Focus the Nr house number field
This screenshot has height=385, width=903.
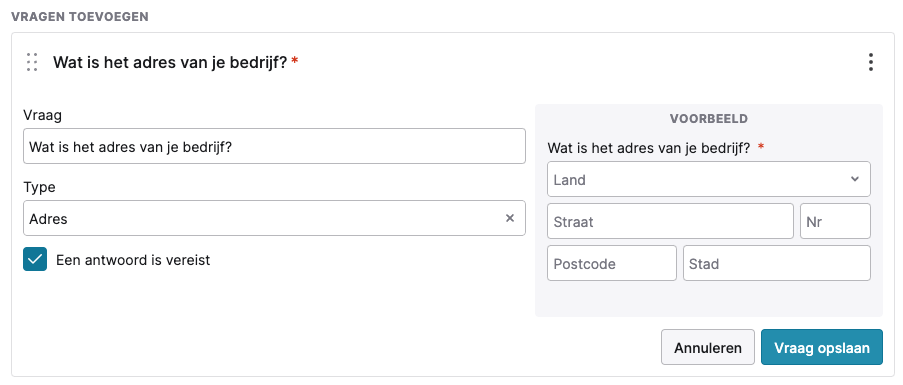click(x=835, y=221)
